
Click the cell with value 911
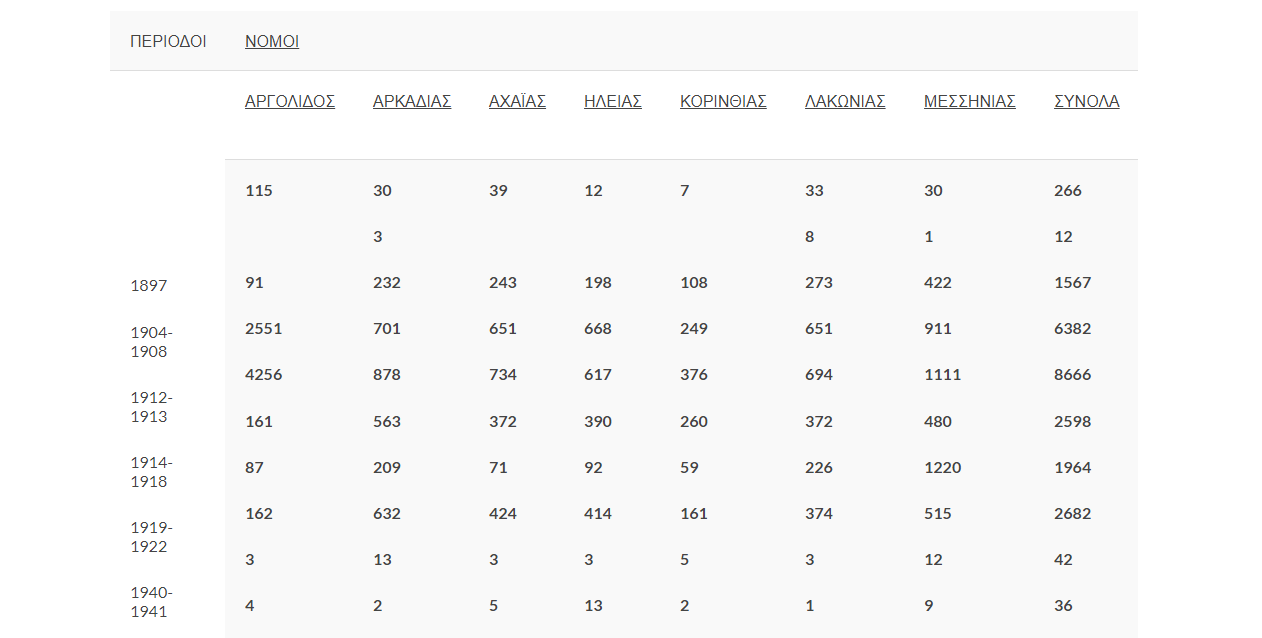[938, 329]
